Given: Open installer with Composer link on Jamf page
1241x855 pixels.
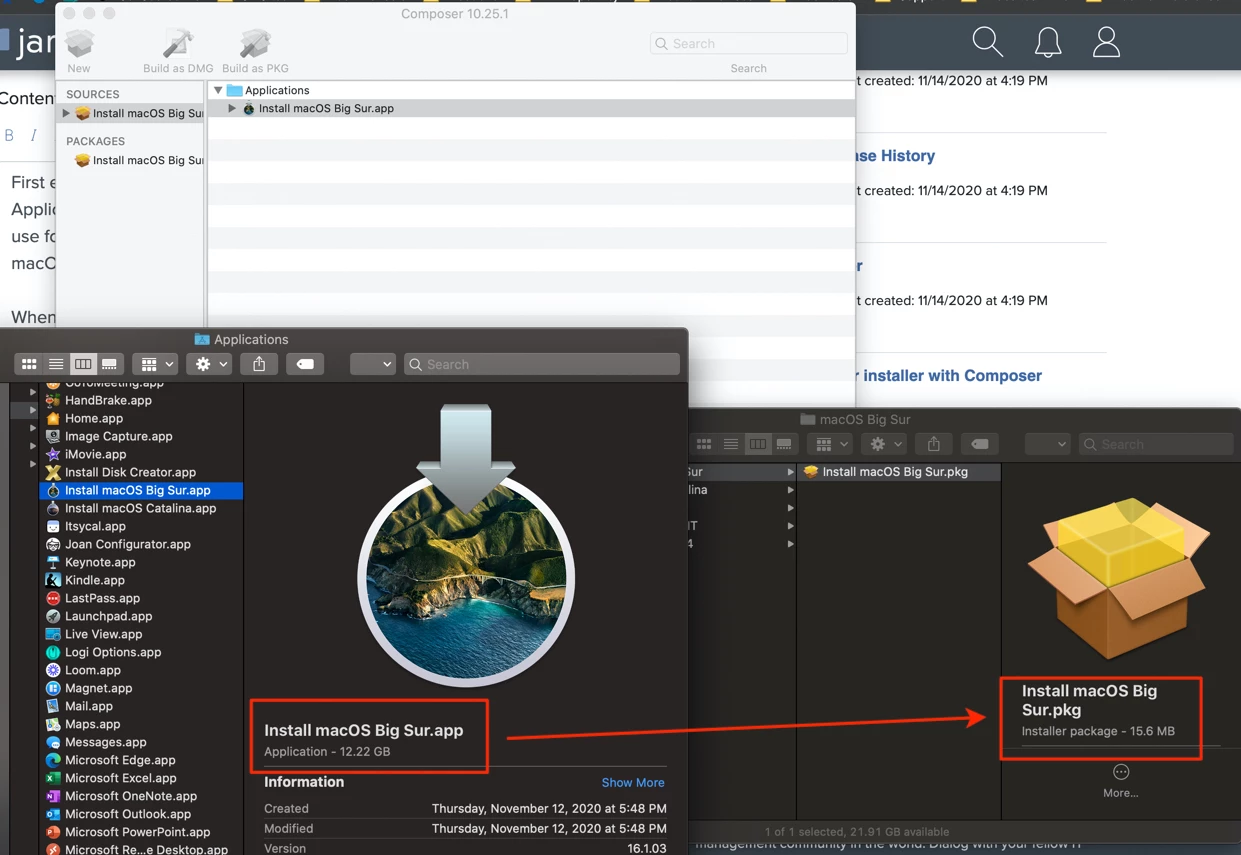Looking at the screenshot, I should coord(949,376).
